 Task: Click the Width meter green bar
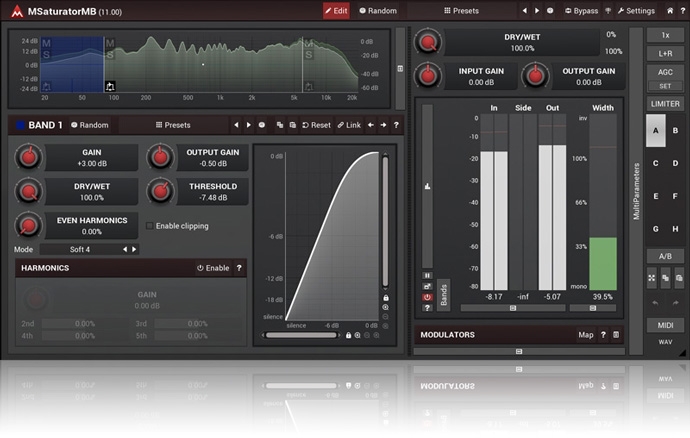point(603,262)
